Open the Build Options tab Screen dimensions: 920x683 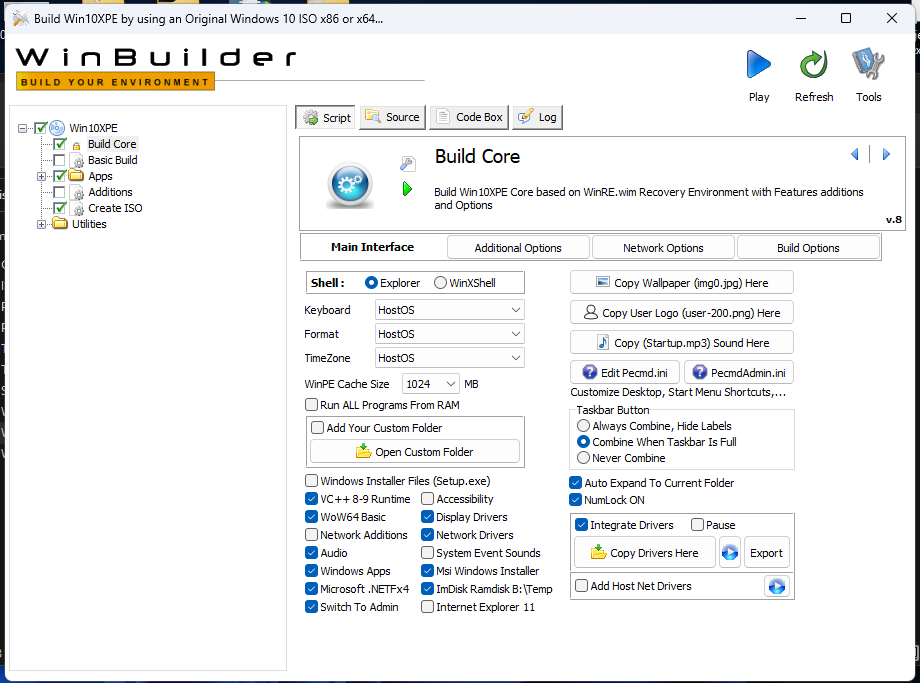(x=808, y=248)
